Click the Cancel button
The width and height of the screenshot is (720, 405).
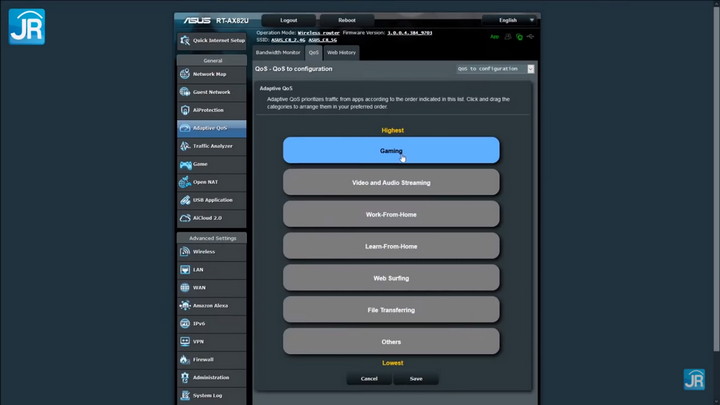point(369,379)
